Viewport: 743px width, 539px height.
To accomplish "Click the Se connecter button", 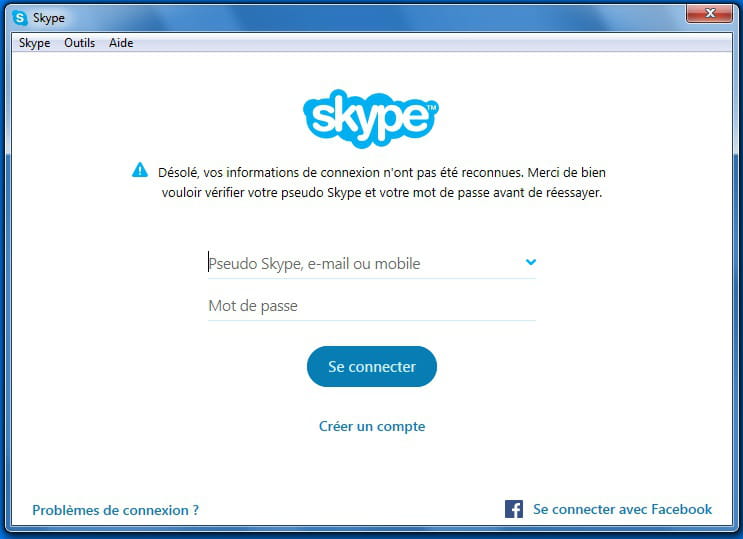I will tap(372, 366).
